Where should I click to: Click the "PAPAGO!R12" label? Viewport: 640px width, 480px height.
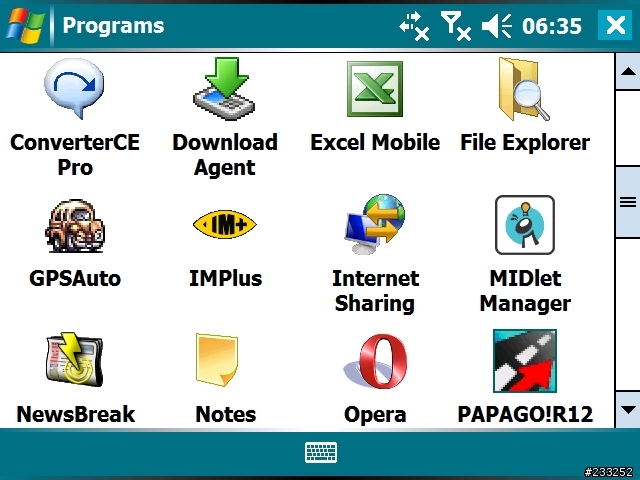[x=525, y=414]
